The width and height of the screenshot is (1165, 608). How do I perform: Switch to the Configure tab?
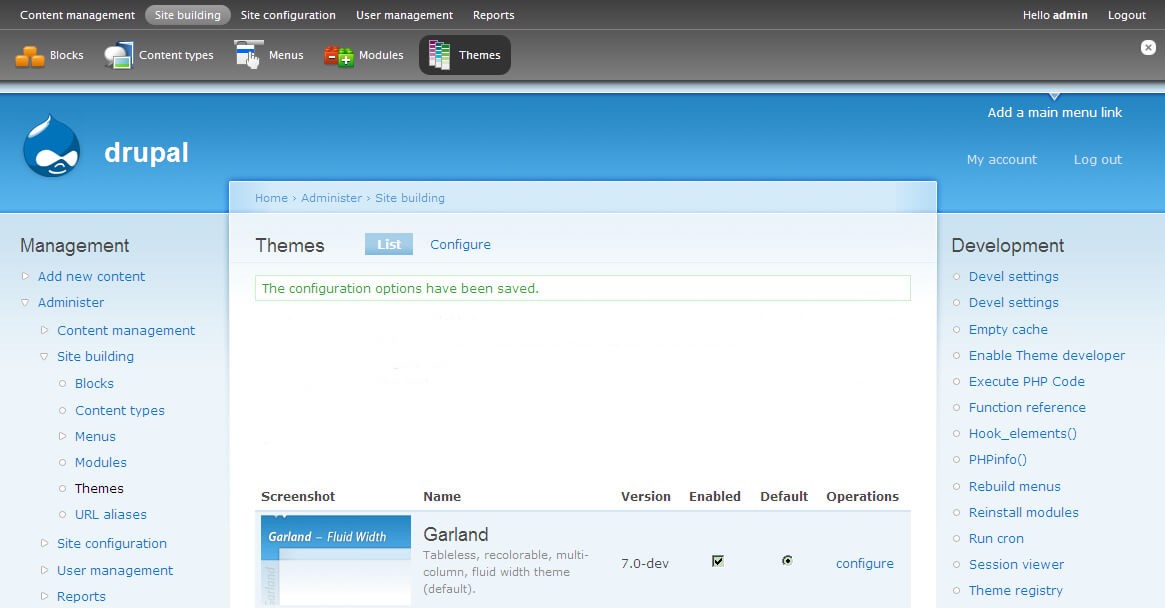click(x=460, y=245)
